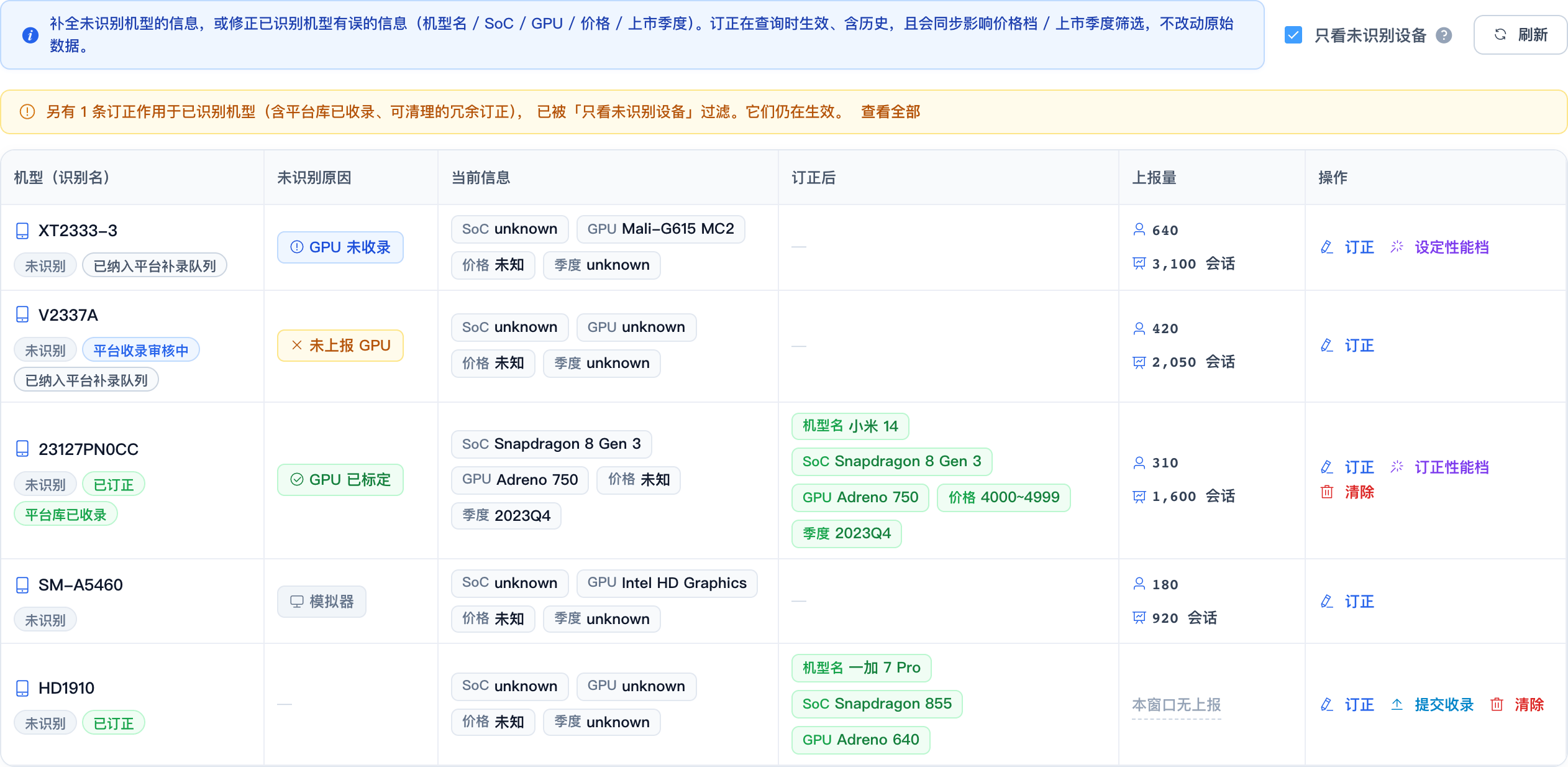
Task: Click the 机型名 一加 7 Pro chip
Action: pyautogui.click(x=862, y=668)
